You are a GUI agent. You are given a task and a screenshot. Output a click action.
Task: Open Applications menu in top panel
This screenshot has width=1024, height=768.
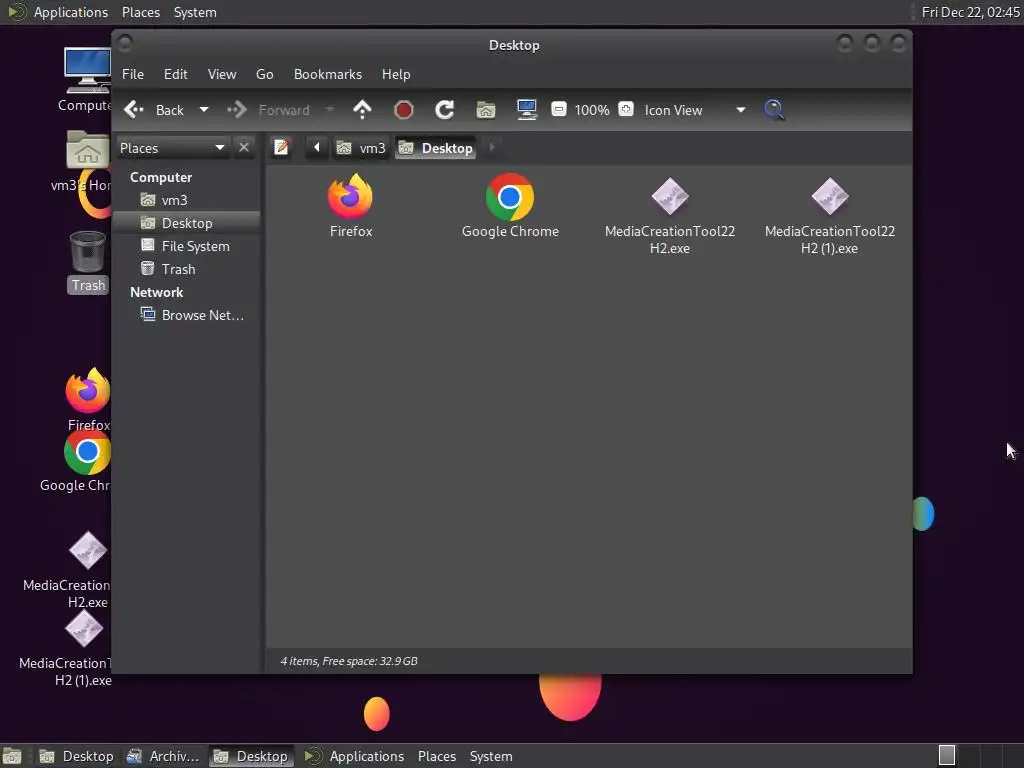click(58, 12)
